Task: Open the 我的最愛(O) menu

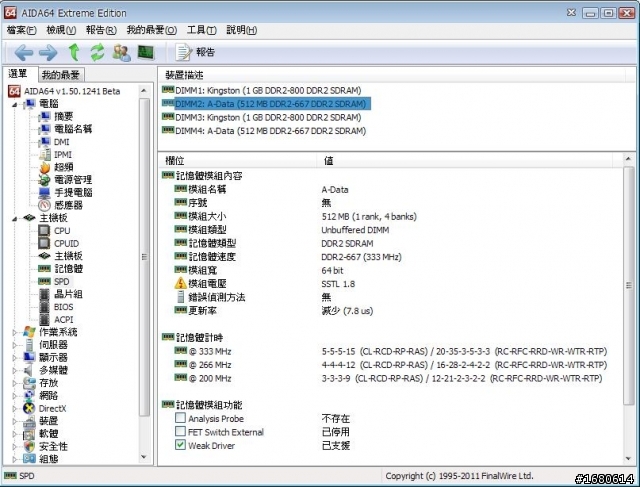Action: (x=151, y=30)
